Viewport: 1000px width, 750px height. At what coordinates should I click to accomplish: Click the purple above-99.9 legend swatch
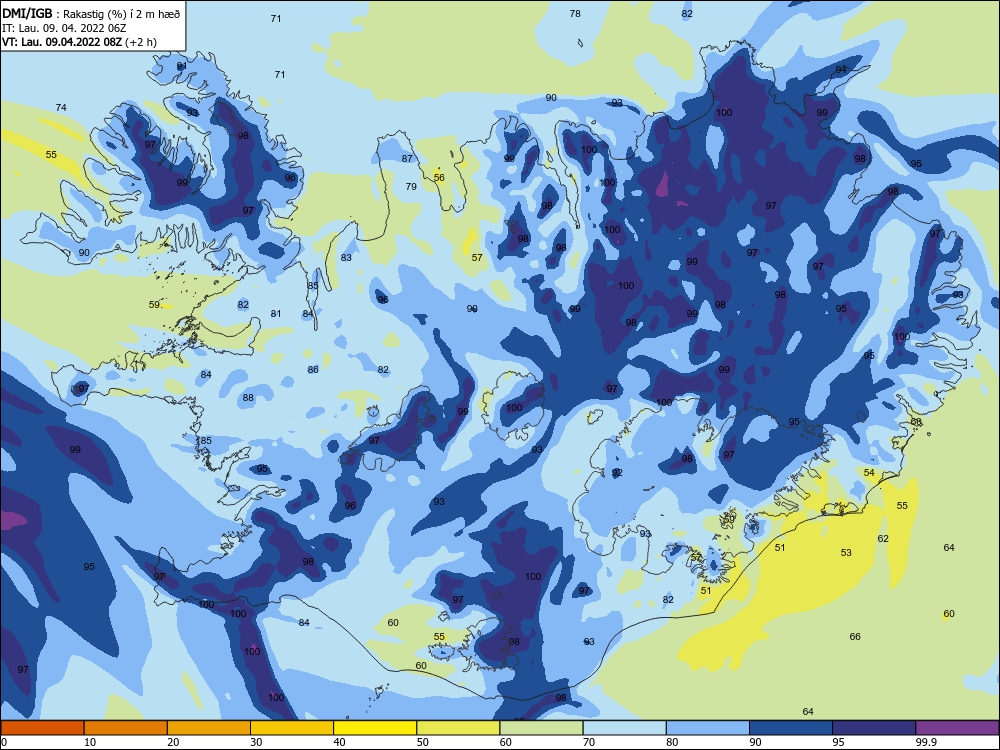coord(957,728)
